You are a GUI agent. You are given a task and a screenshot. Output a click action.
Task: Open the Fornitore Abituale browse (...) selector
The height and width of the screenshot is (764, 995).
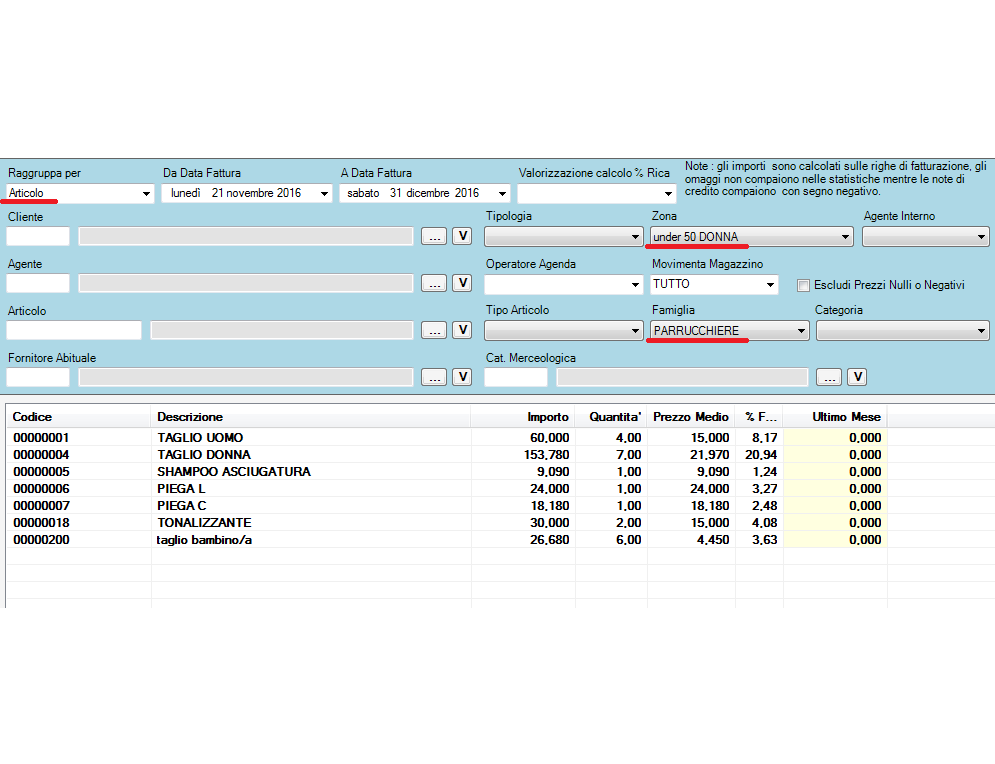point(434,377)
